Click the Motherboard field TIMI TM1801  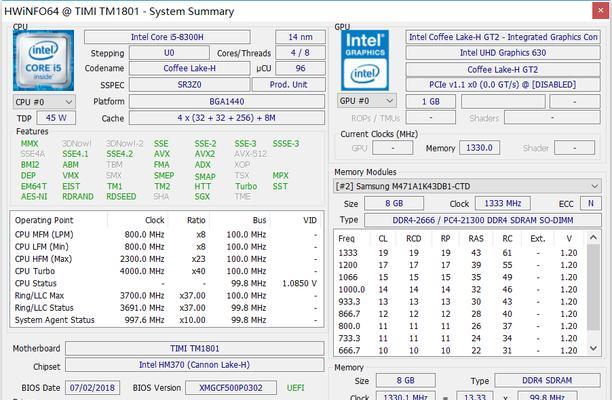point(194,348)
